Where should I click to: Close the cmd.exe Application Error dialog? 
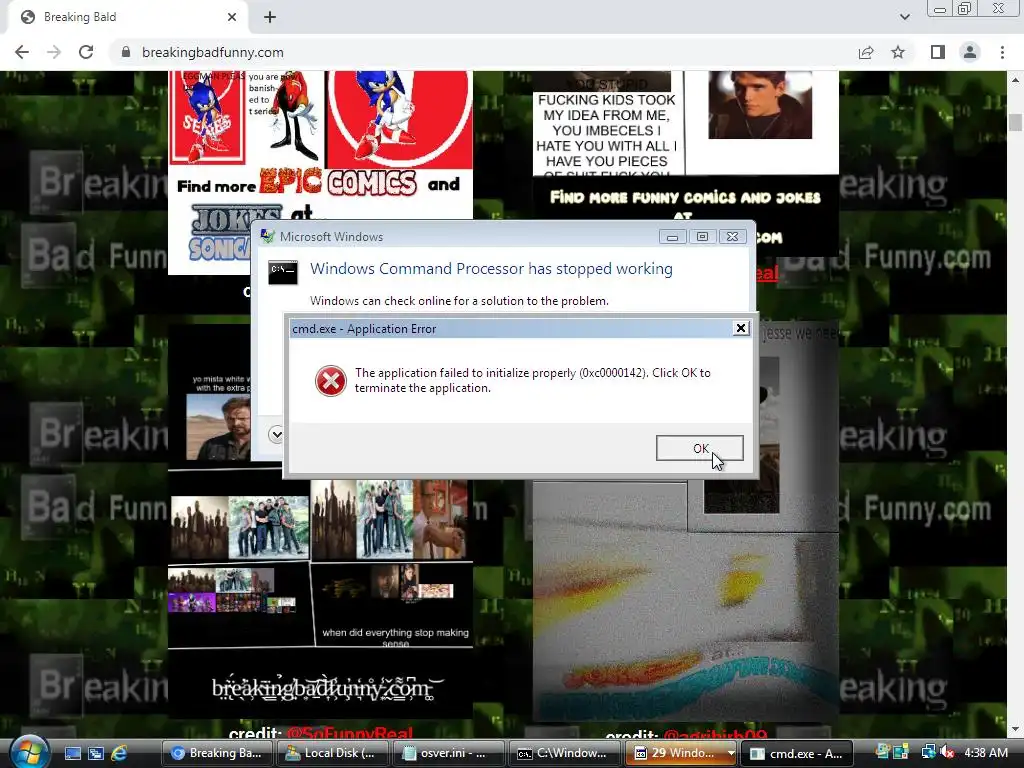tap(741, 328)
